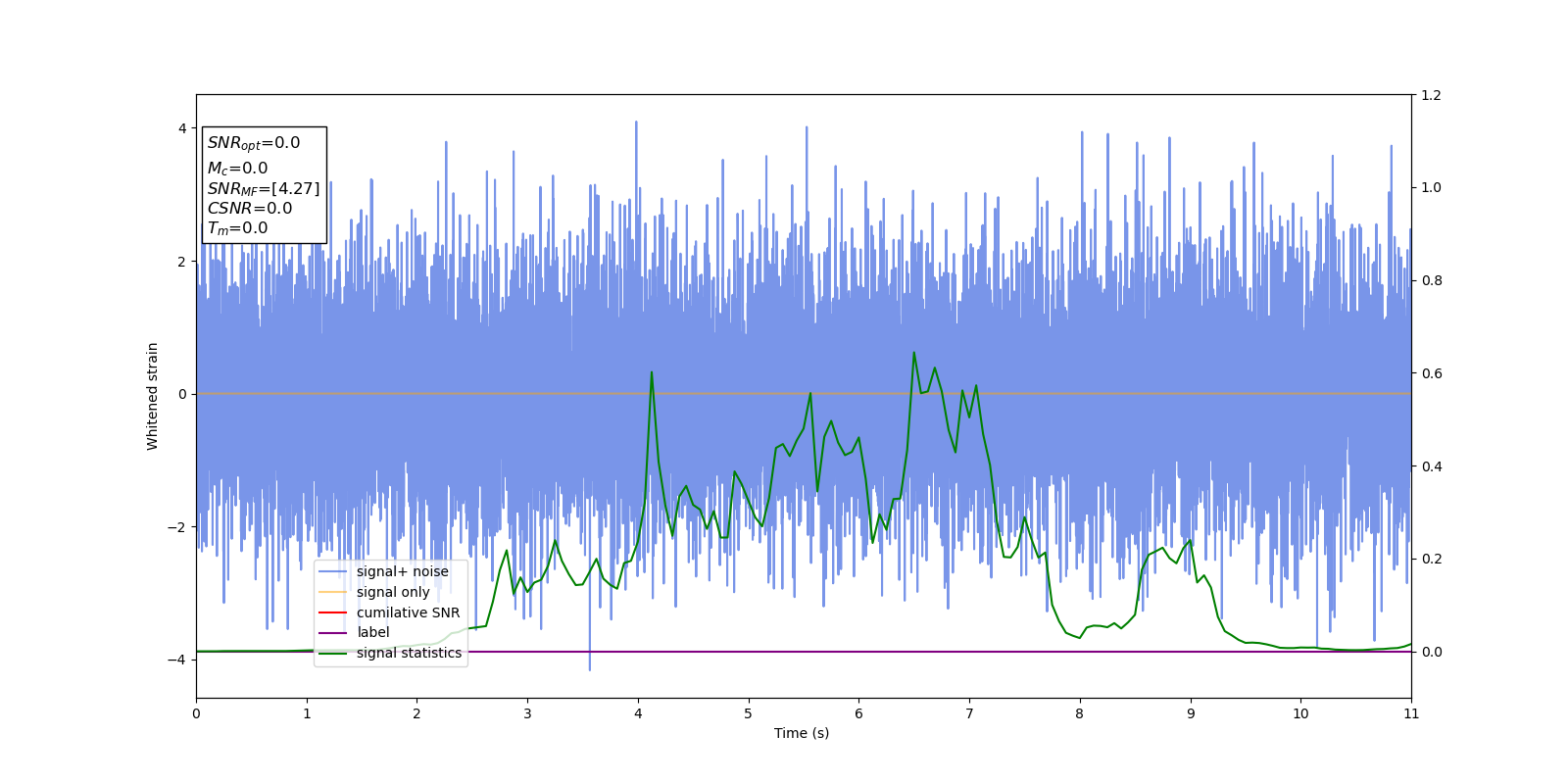1568x784 pixels.
Task: Click the left y-axis tick label −2
Action: [176, 527]
